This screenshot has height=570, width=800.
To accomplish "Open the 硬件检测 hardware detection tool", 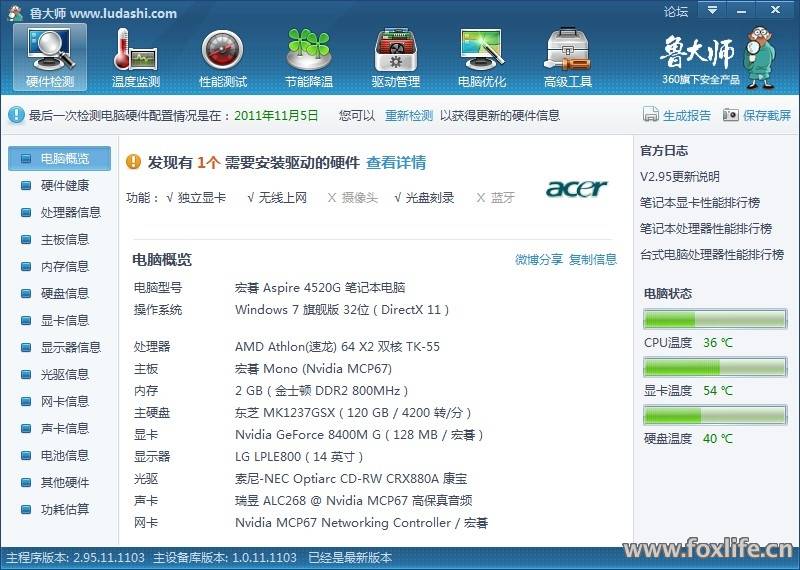I will tap(49, 56).
